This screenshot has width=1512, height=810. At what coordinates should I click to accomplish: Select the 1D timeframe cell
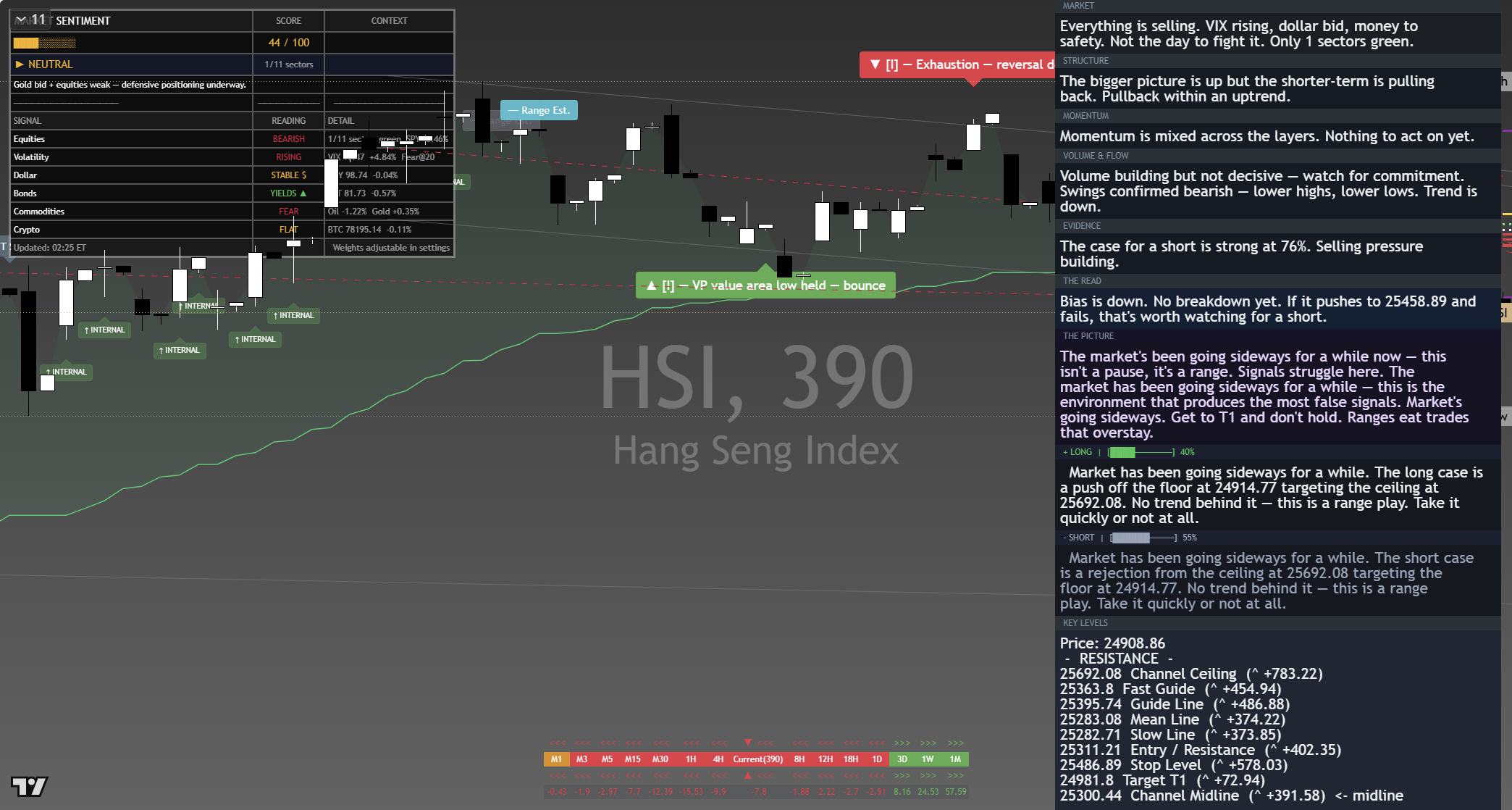coord(877,759)
